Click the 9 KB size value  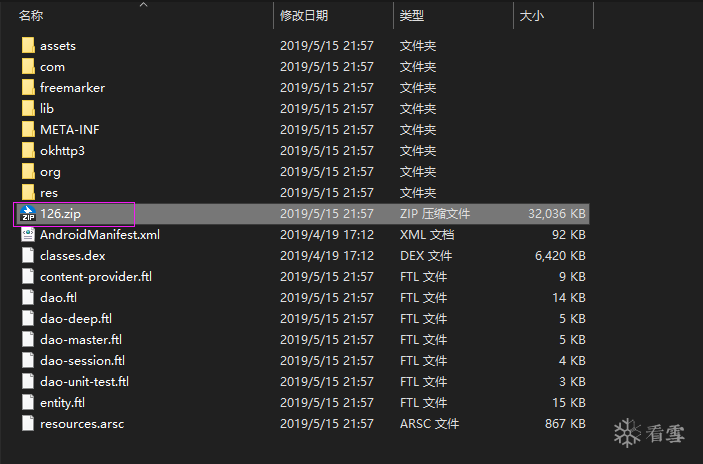(572, 277)
